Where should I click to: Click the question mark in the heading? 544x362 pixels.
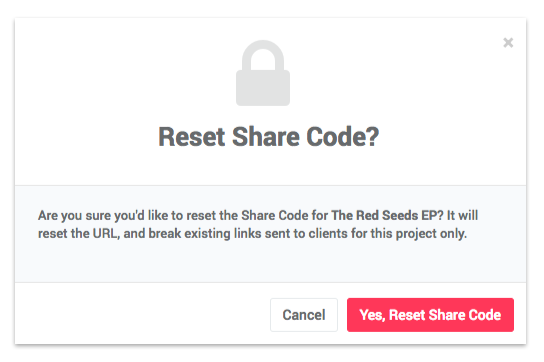pyautogui.click(x=372, y=137)
